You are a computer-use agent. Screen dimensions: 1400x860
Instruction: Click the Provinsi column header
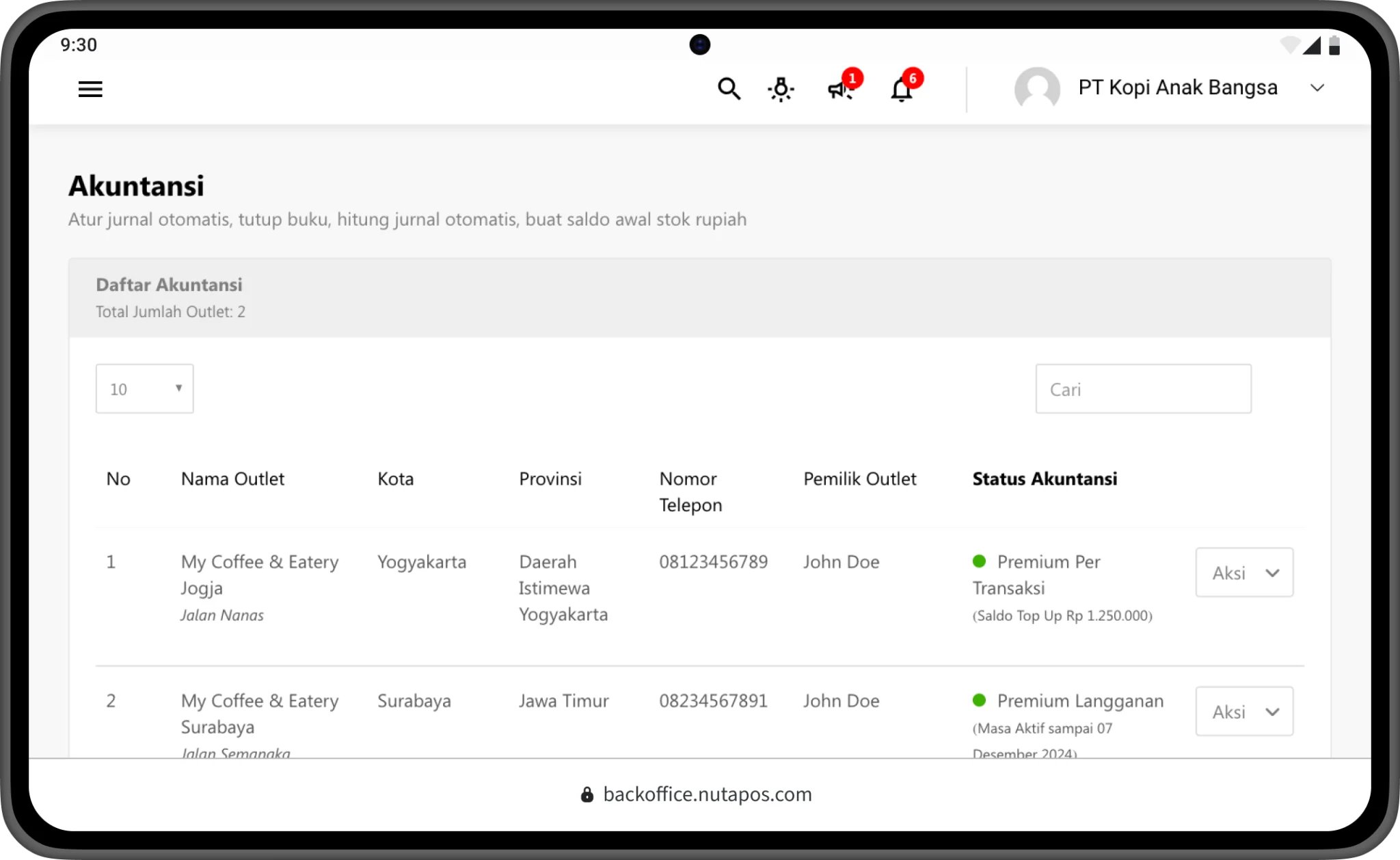pos(550,479)
